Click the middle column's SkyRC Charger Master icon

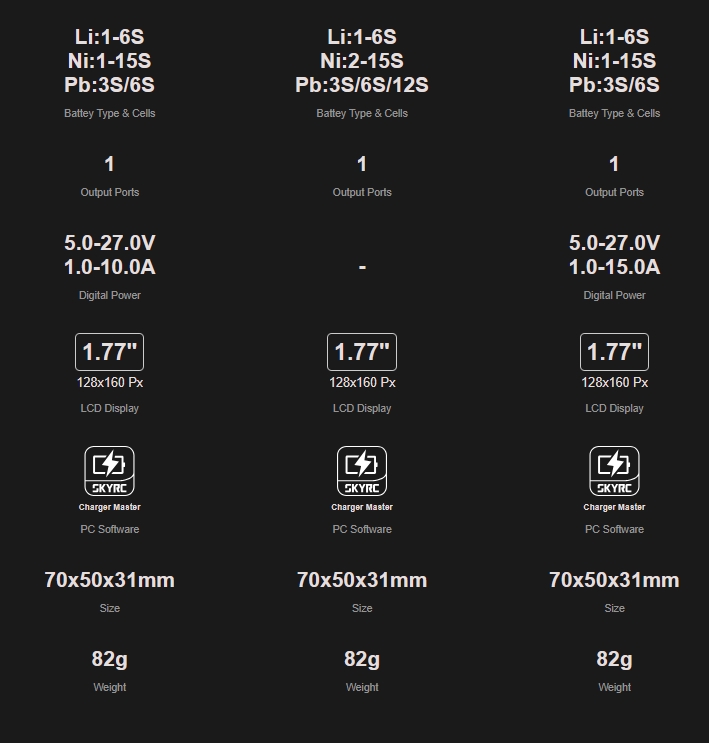point(362,471)
